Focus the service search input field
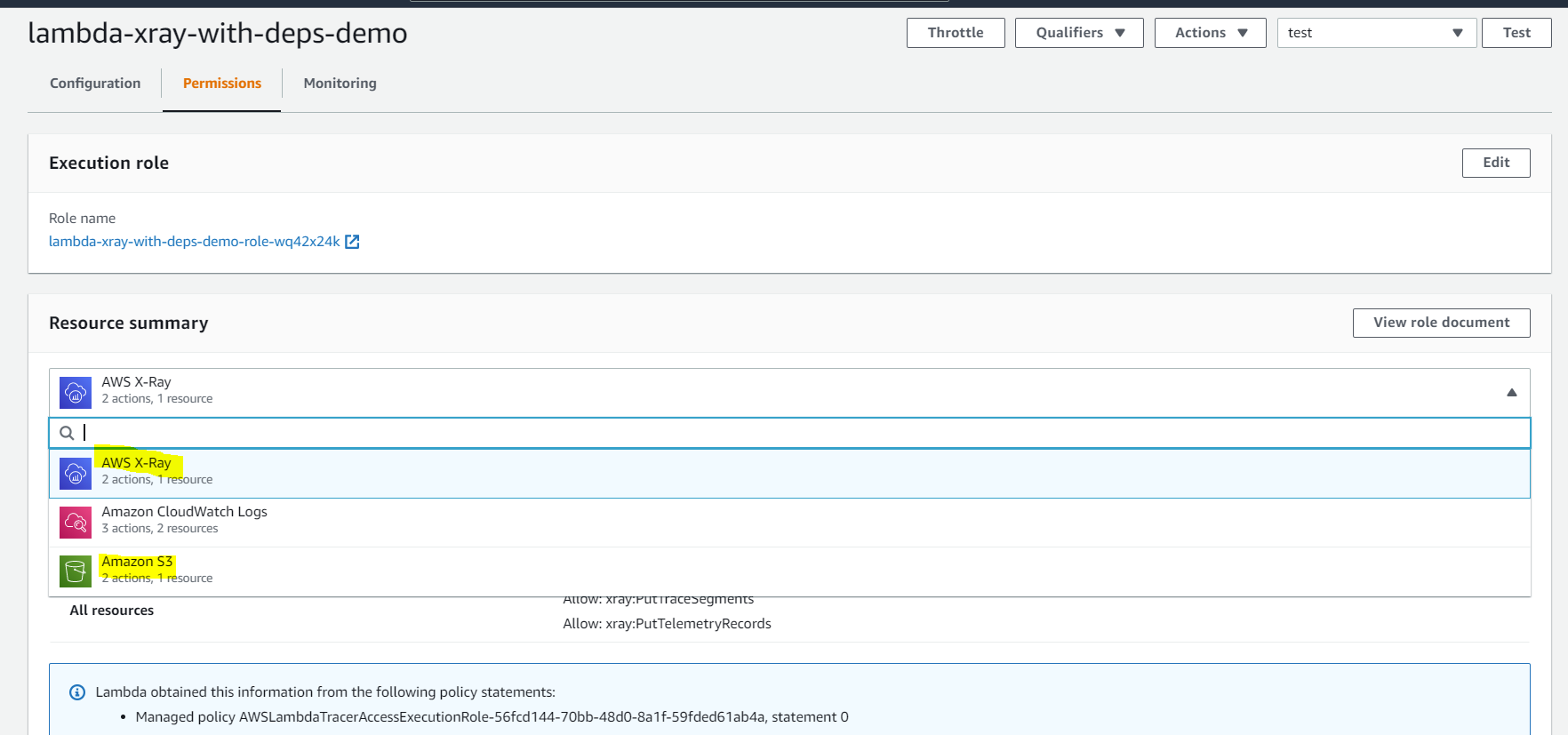 [x=789, y=433]
